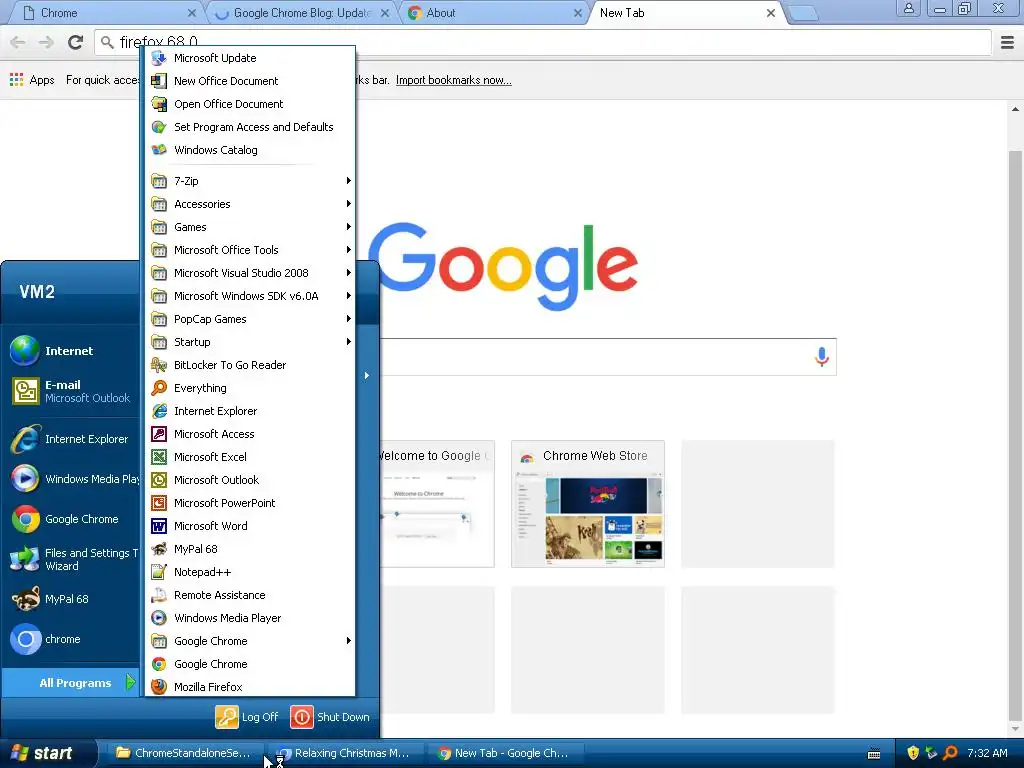Switch to Relaxing Christmas M... taskbar window

click(x=344, y=754)
